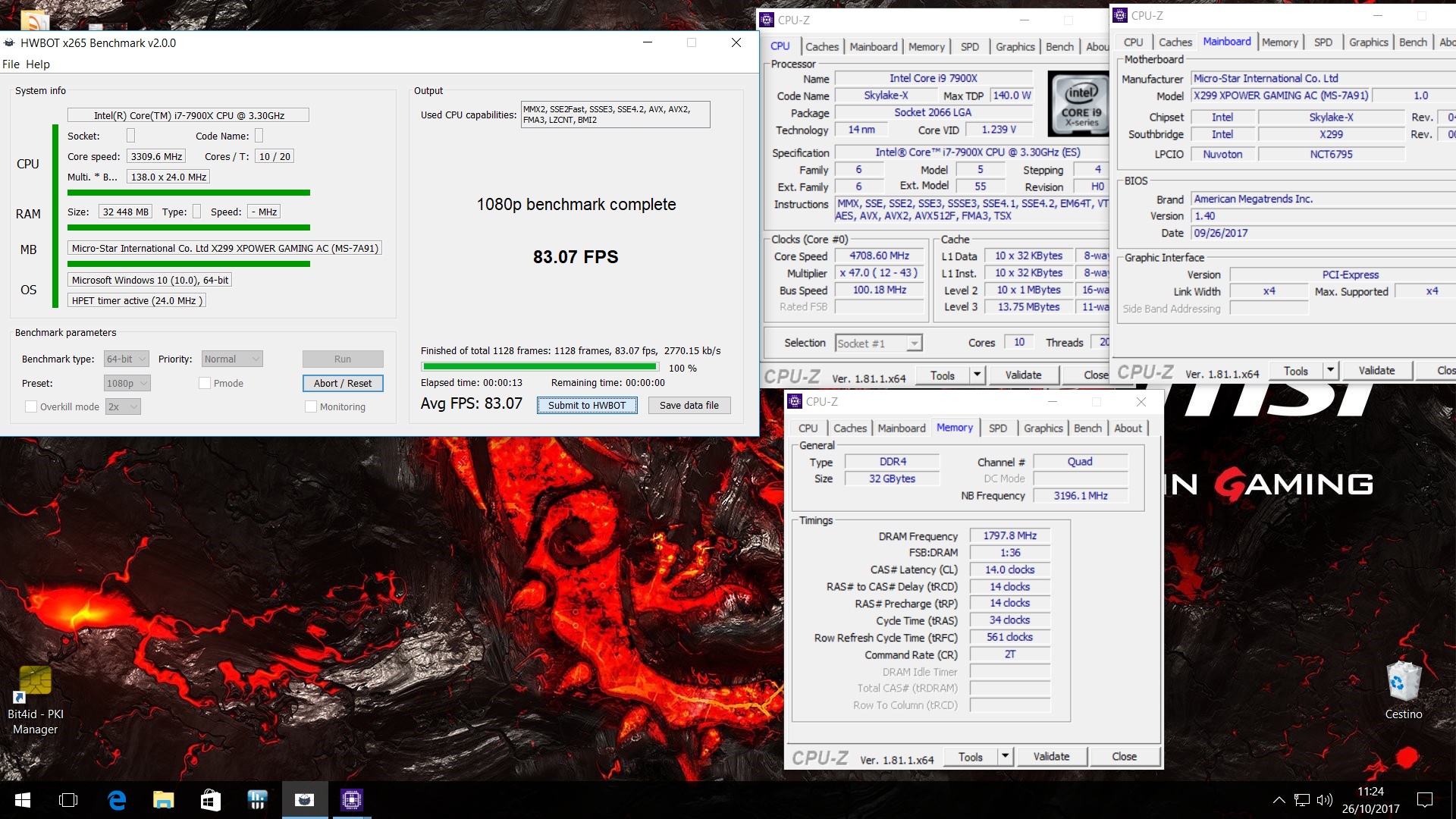Click the CPU name field in HWBOT system info
This screenshot has width=1456, height=819.
(x=188, y=115)
